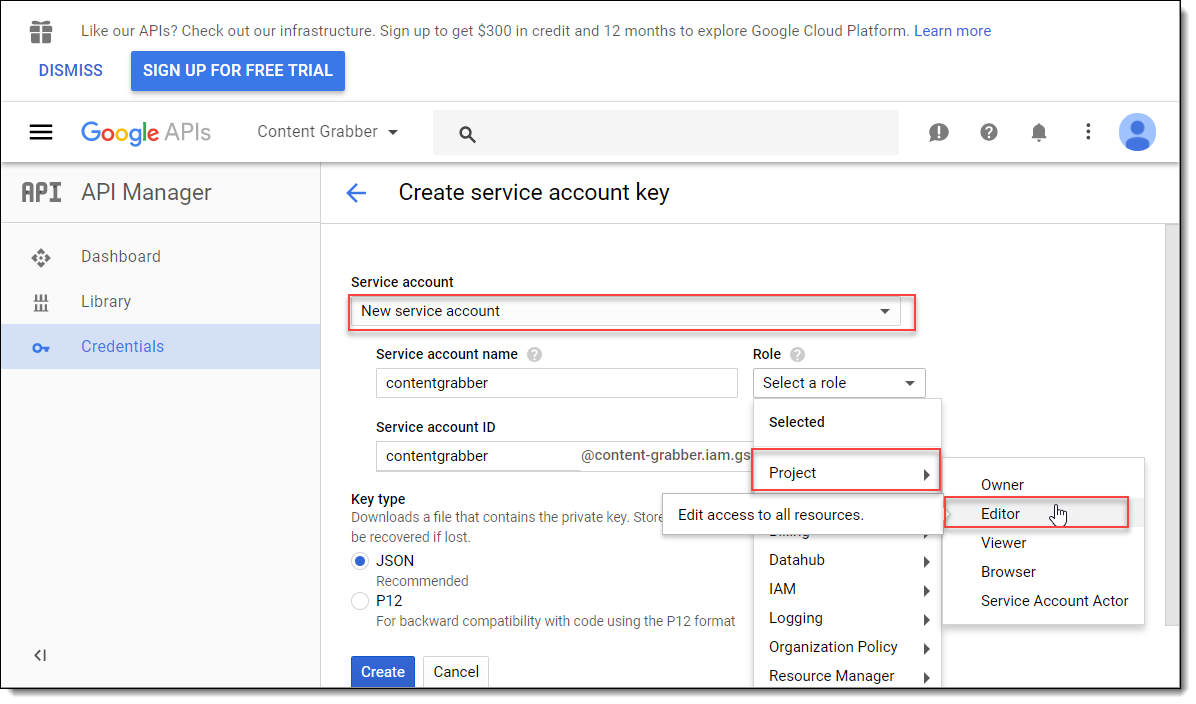Click the top search box

click(x=666, y=133)
